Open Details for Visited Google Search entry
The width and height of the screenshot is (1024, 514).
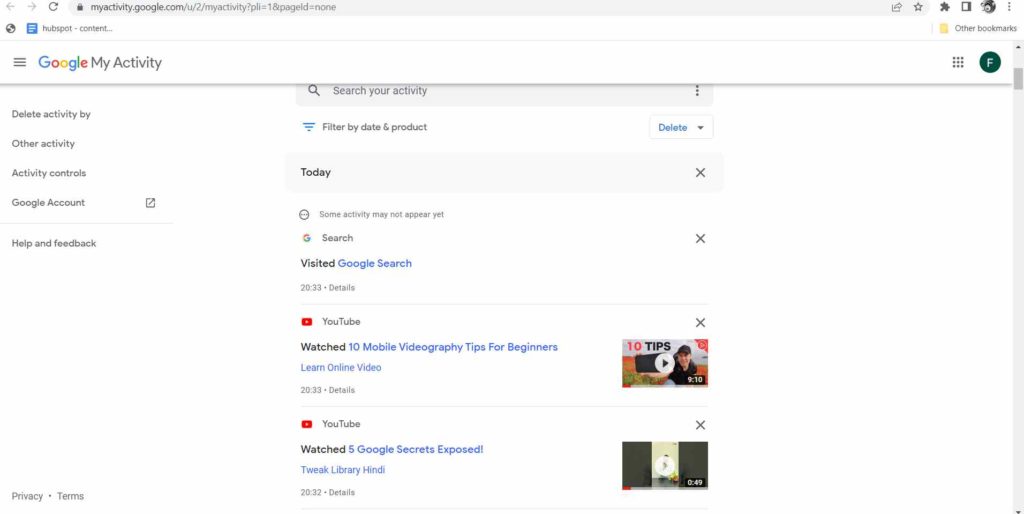click(342, 287)
